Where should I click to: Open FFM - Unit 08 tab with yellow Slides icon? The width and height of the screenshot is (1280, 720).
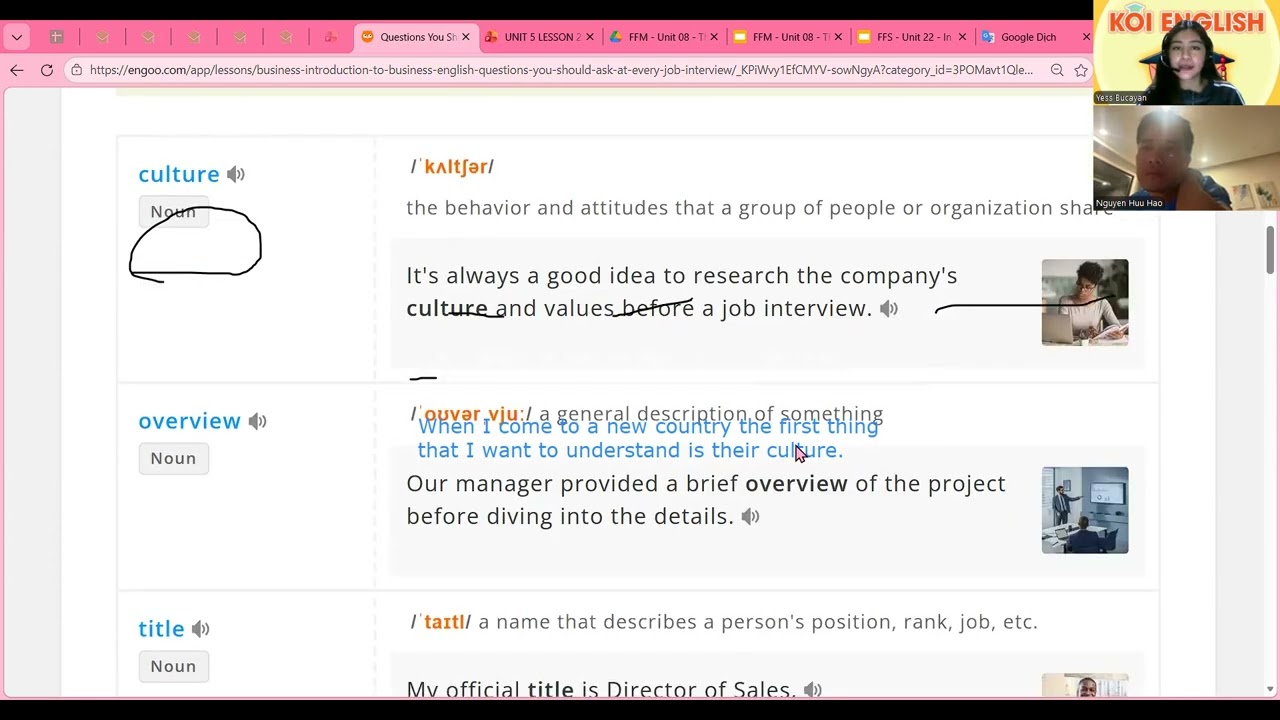coord(788,37)
